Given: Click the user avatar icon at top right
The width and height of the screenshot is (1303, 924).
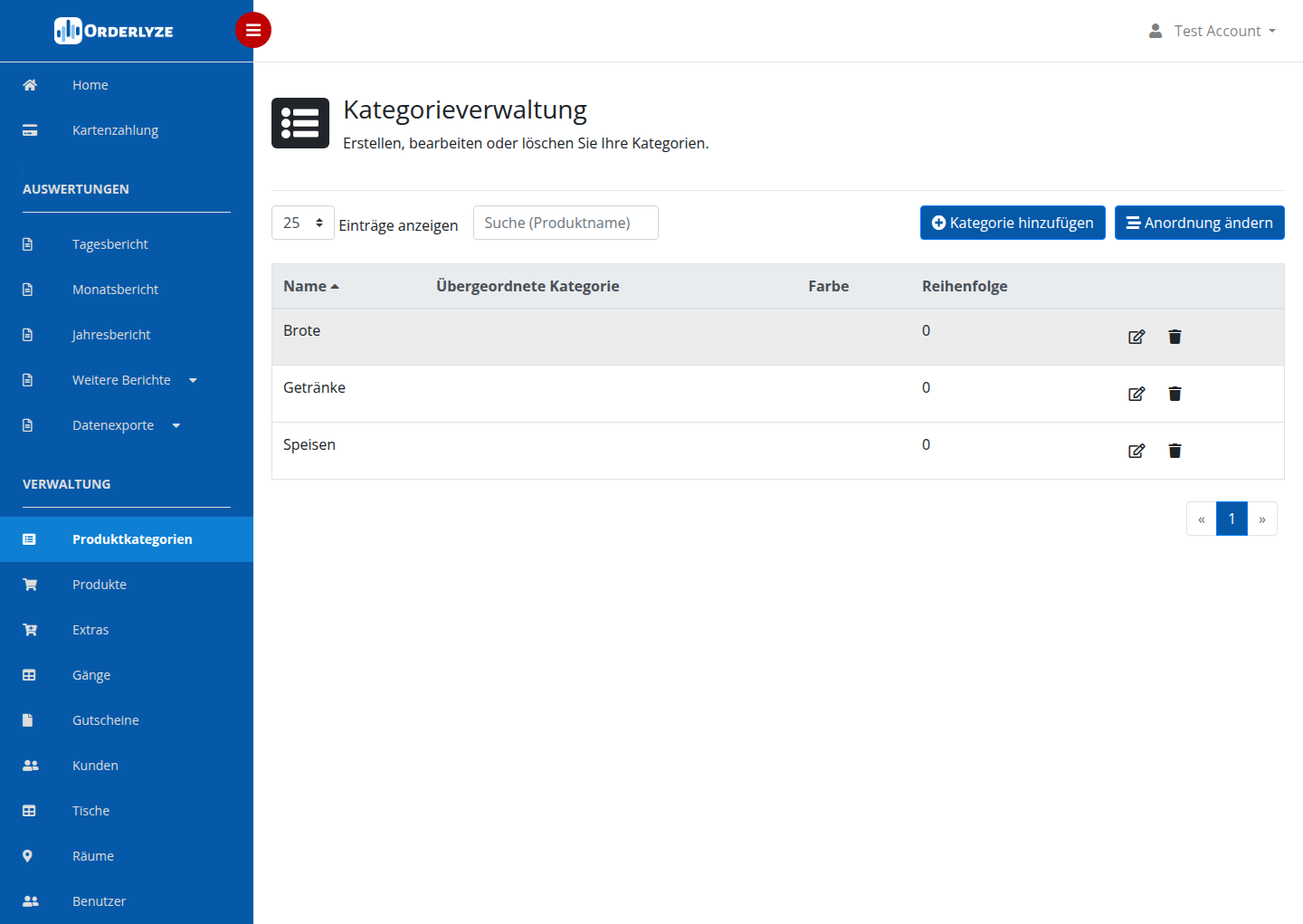Looking at the screenshot, I should pos(1156,31).
